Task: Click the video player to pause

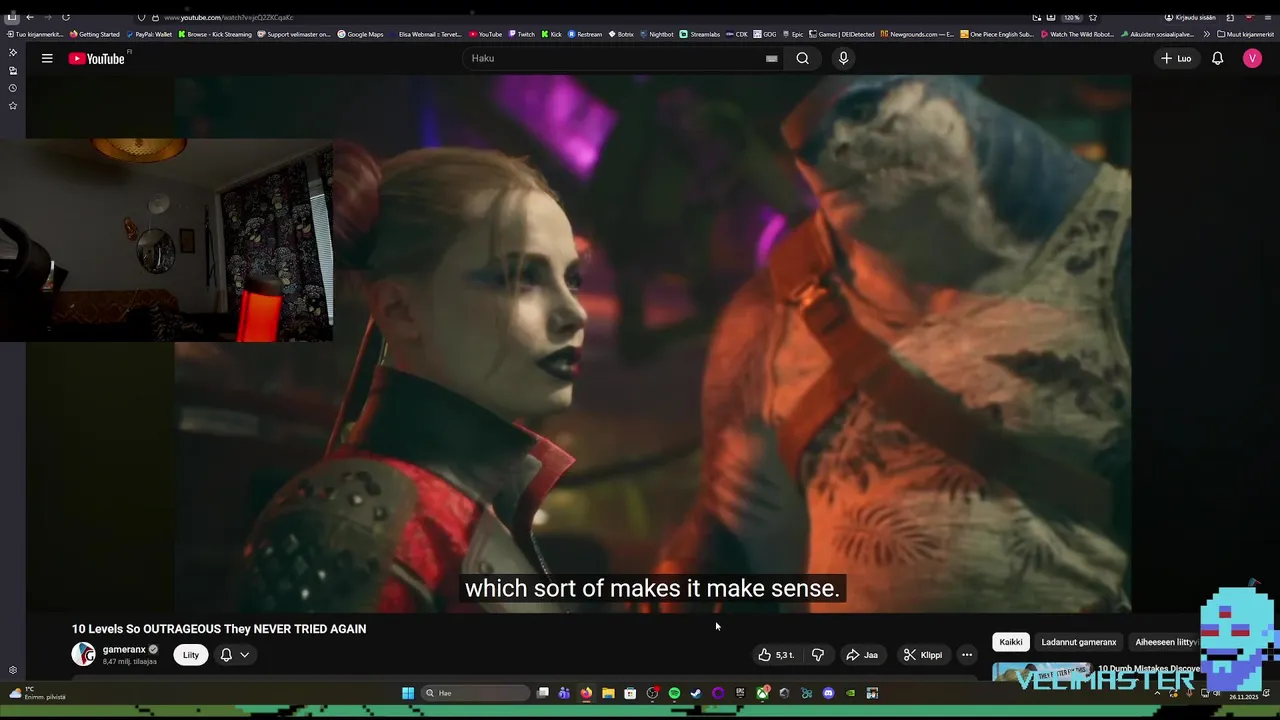Action: pyautogui.click(x=653, y=343)
